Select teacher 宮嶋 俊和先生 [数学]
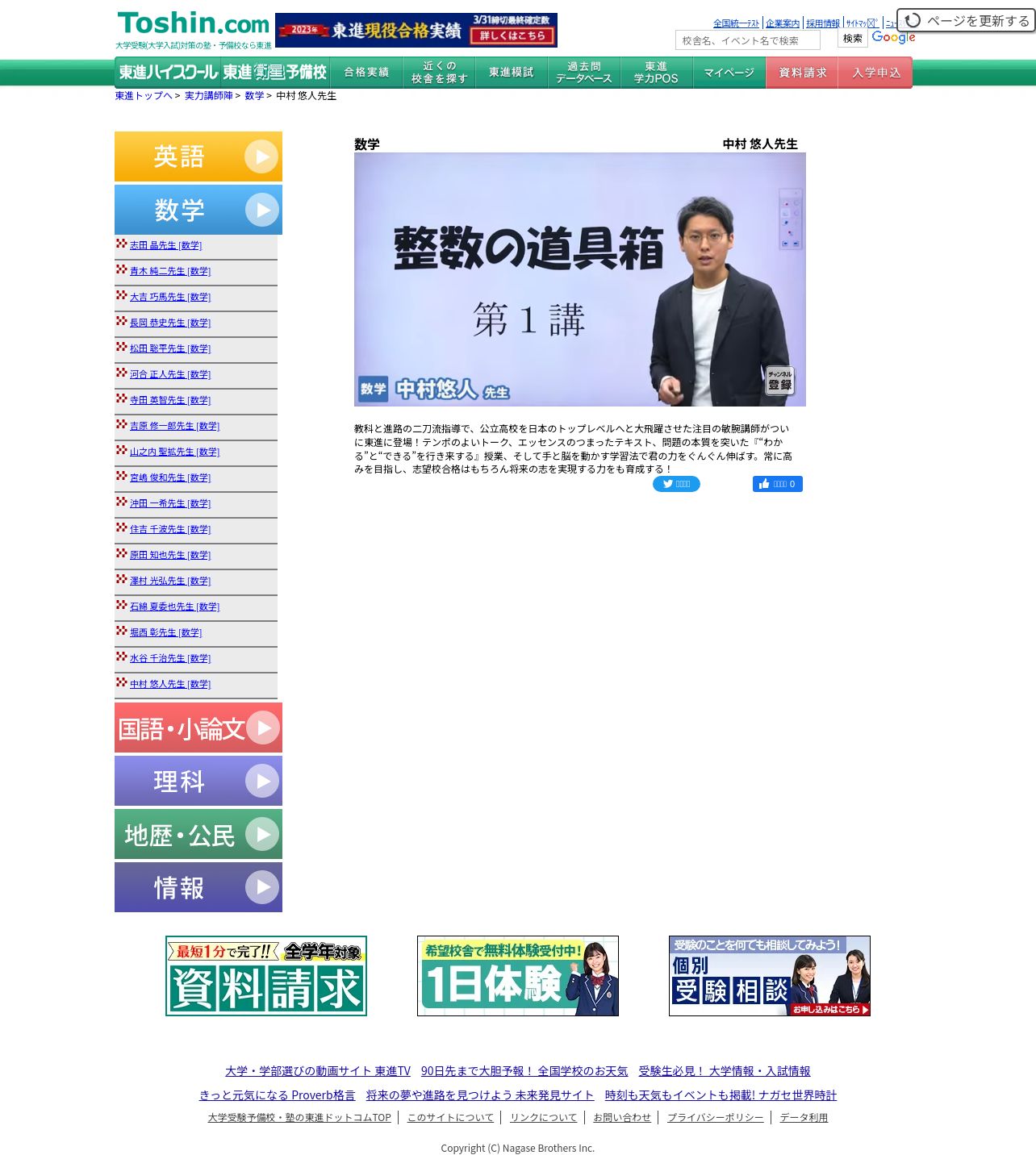 [170, 477]
